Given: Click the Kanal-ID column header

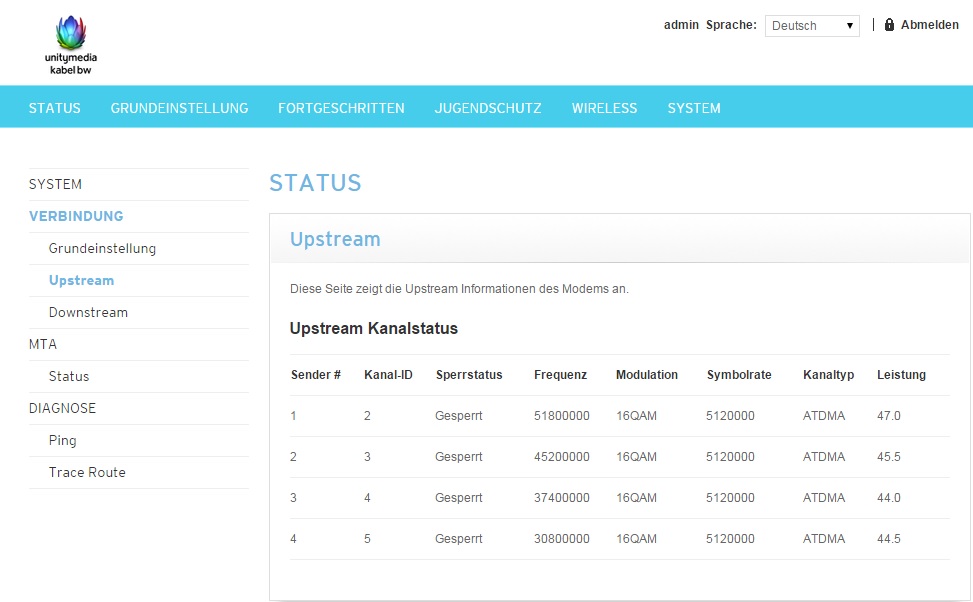Looking at the screenshot, I should tap(388, 375).
